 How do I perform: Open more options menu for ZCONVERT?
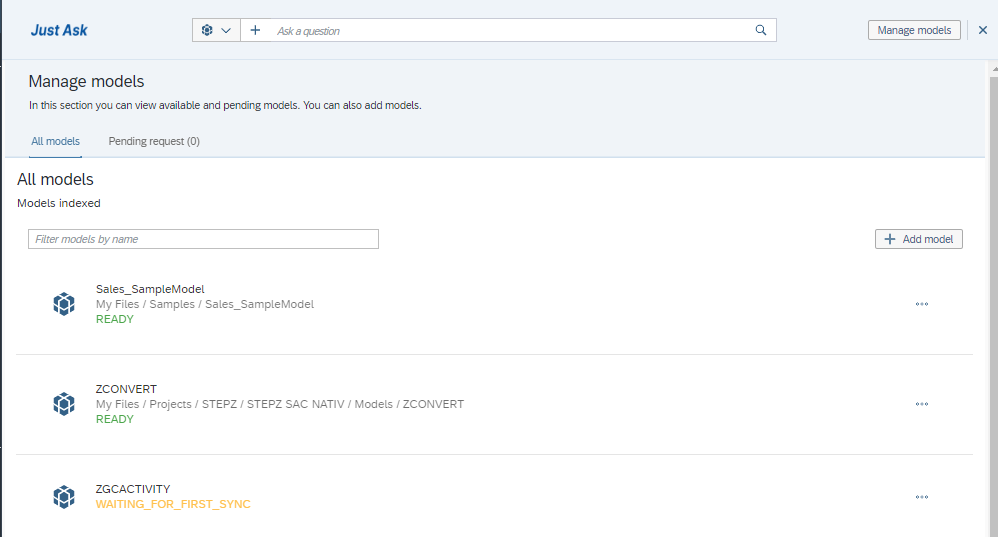point(921,404)
